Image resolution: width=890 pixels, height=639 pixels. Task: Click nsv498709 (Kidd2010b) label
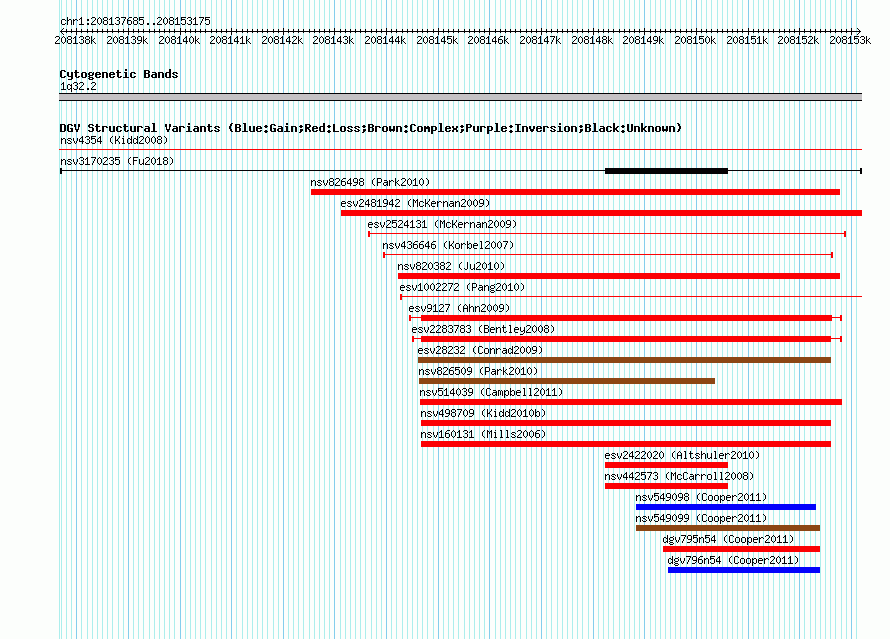click(483, 413)
